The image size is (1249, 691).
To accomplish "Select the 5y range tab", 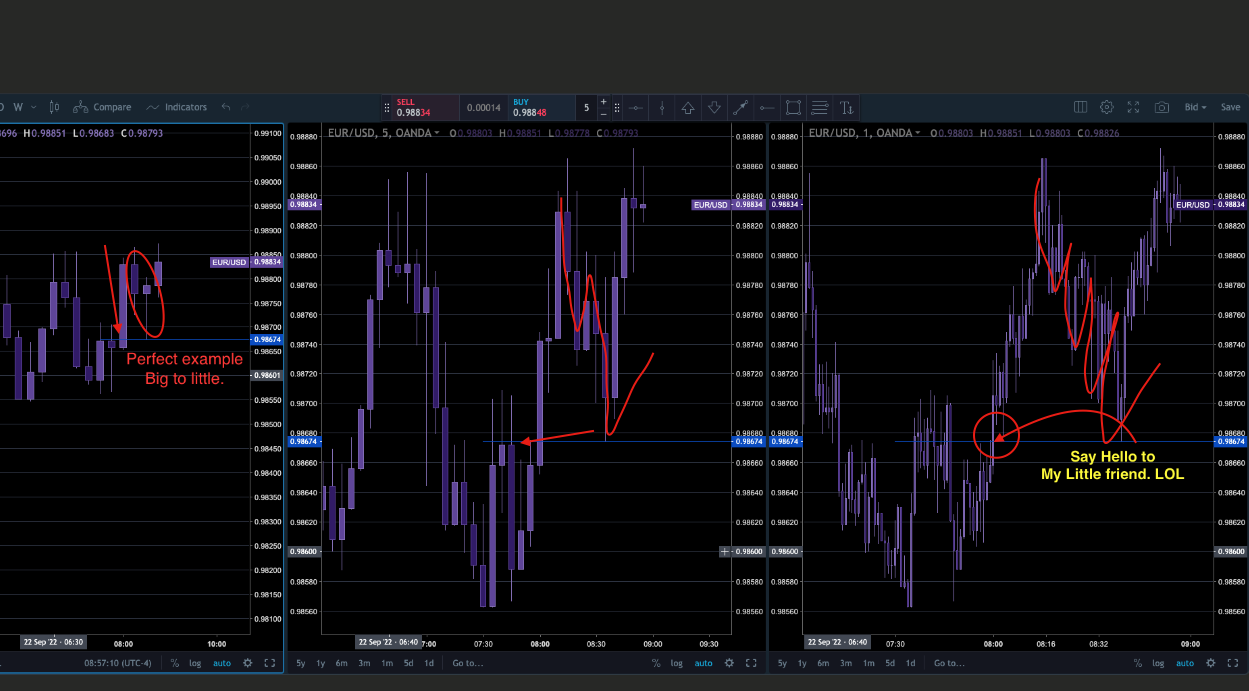I will (x=300, y=663).
